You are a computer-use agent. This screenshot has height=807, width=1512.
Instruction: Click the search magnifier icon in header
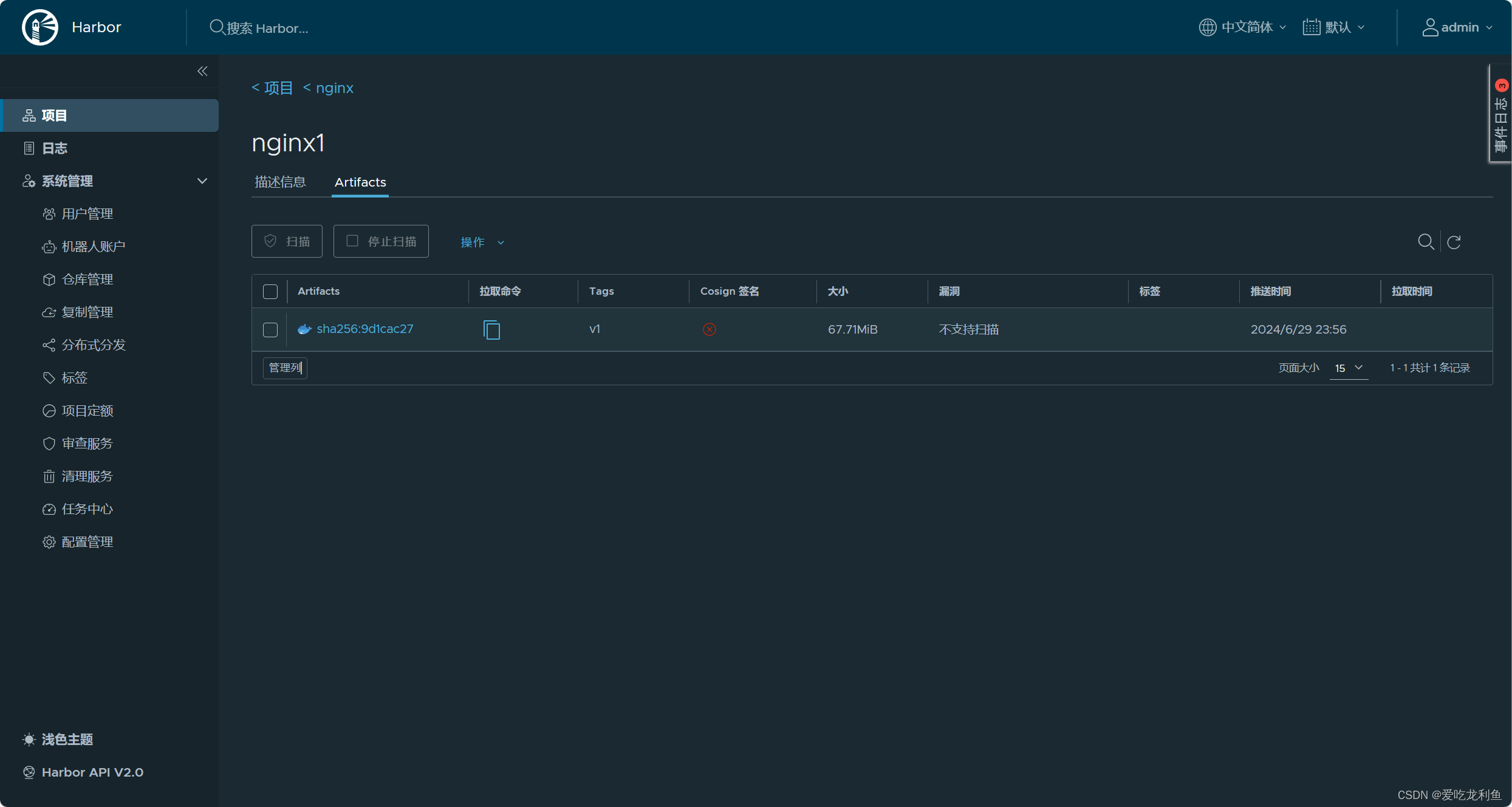point(216,27)
